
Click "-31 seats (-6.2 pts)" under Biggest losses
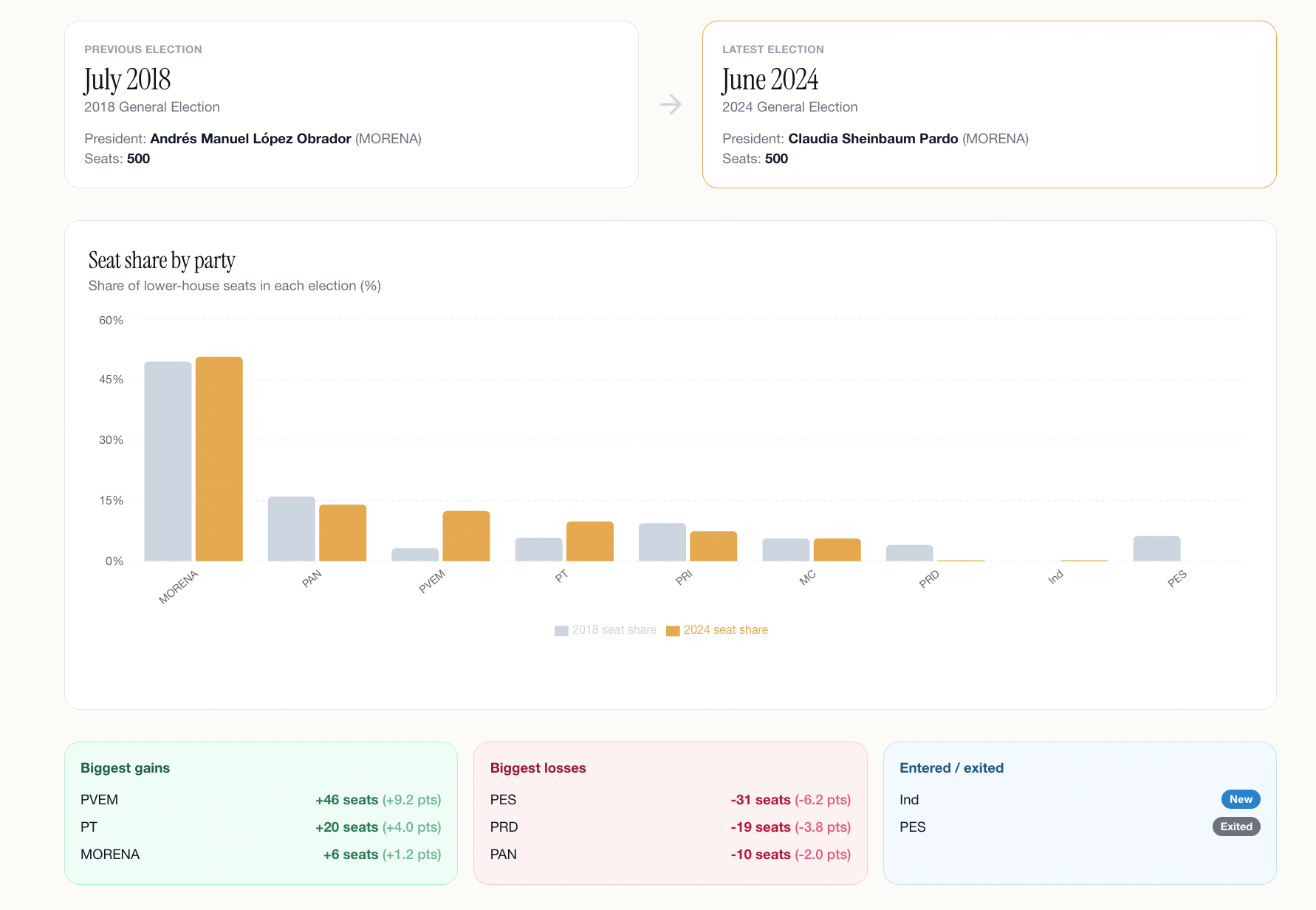pos(790,800)
